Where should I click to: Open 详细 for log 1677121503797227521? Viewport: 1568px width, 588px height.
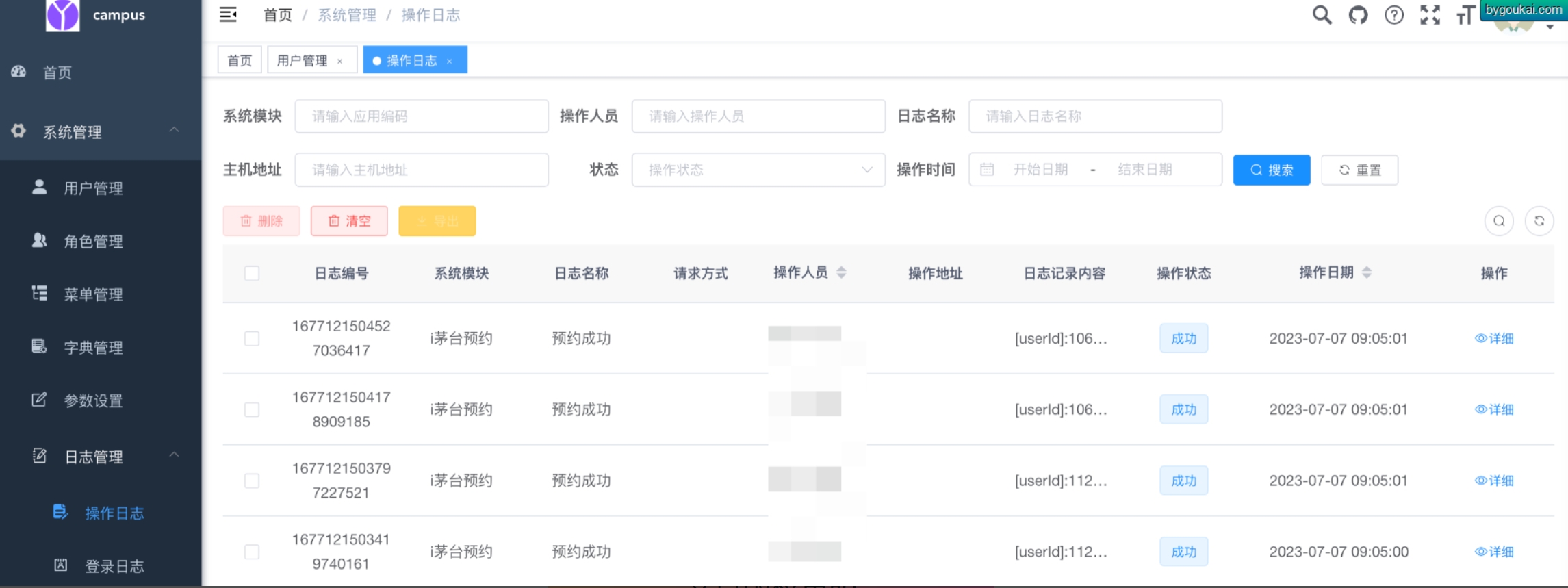click(1494, 481)
